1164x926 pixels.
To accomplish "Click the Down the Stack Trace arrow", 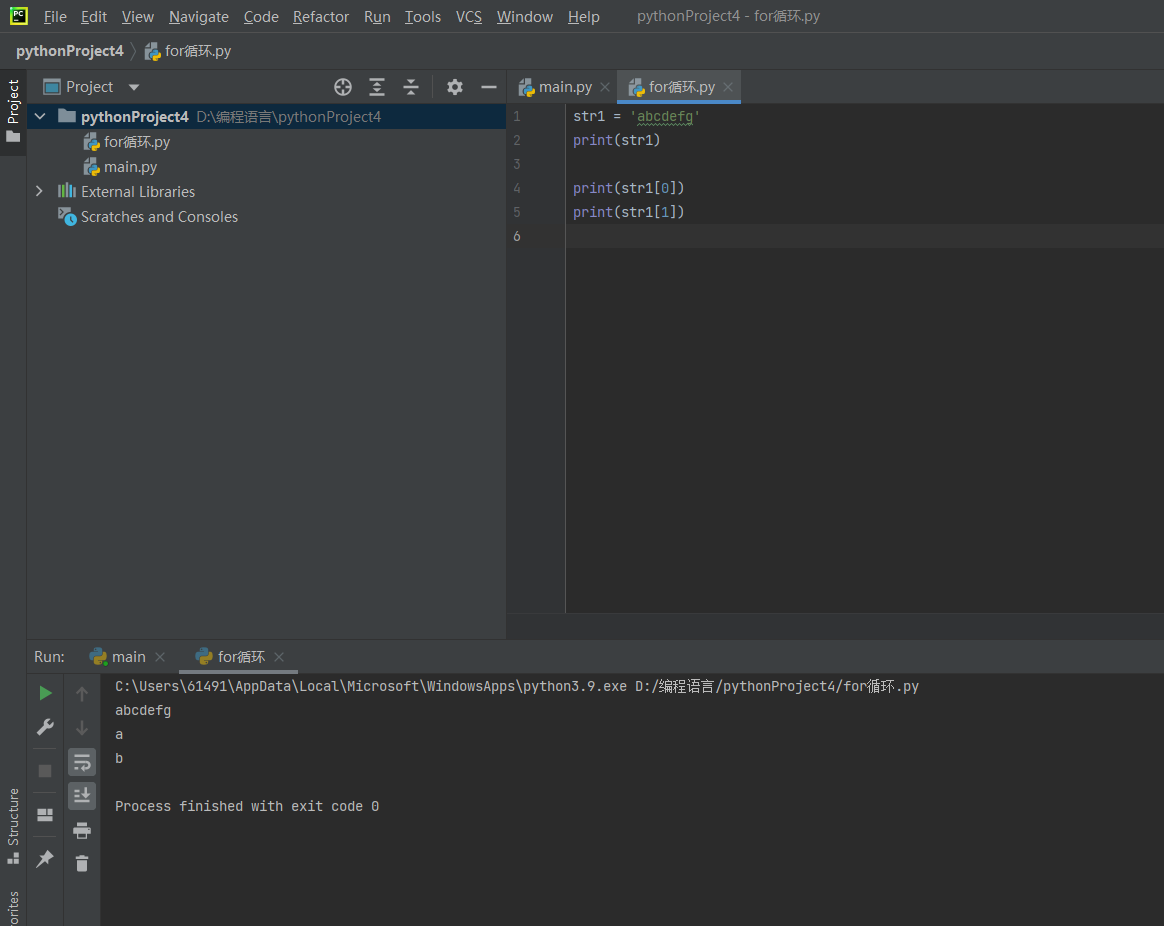I will point(82,728).
